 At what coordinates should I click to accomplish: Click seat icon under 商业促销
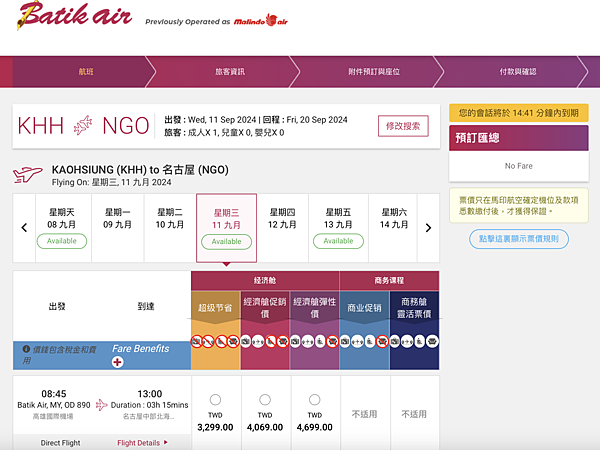(x=370, y=341)
